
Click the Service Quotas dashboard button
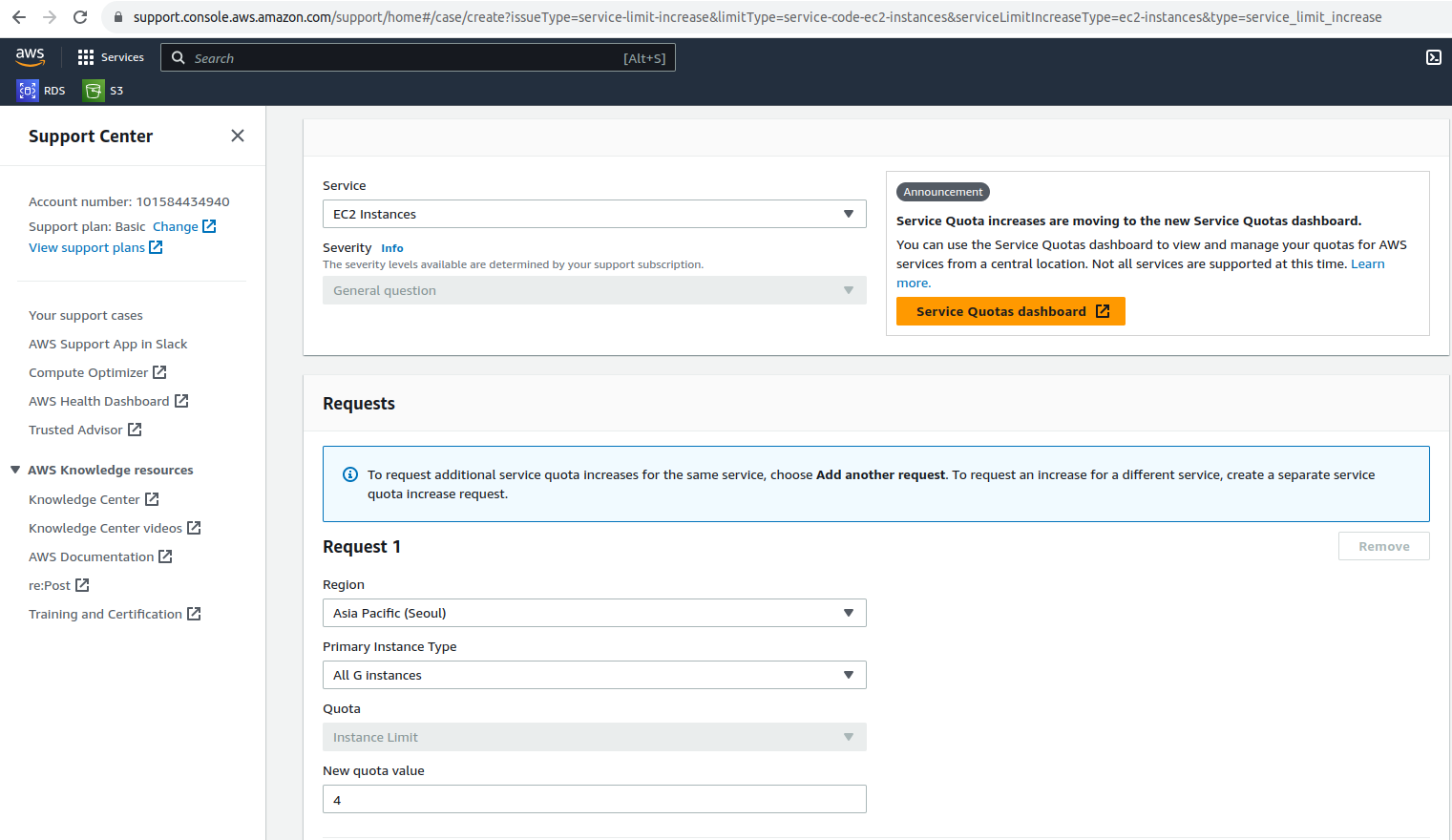pos(1010,311)
